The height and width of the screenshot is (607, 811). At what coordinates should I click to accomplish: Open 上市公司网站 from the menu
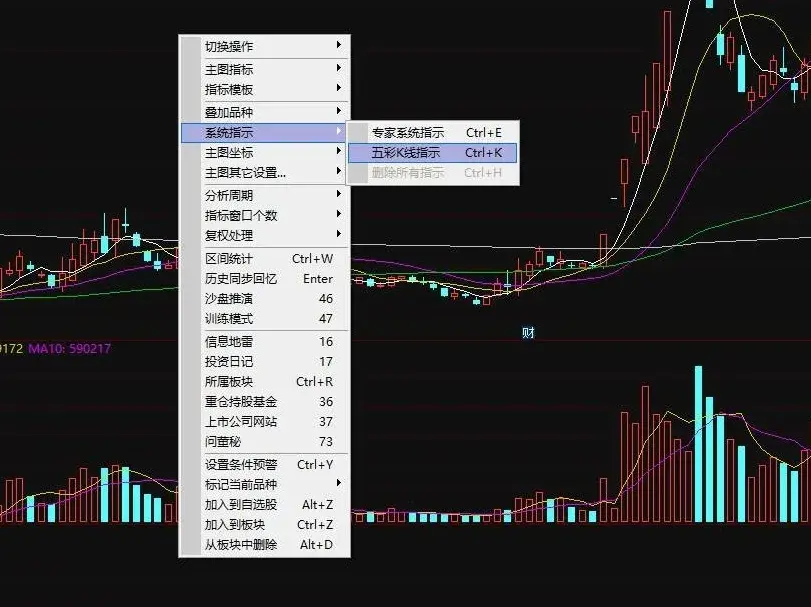pos(265,422)
